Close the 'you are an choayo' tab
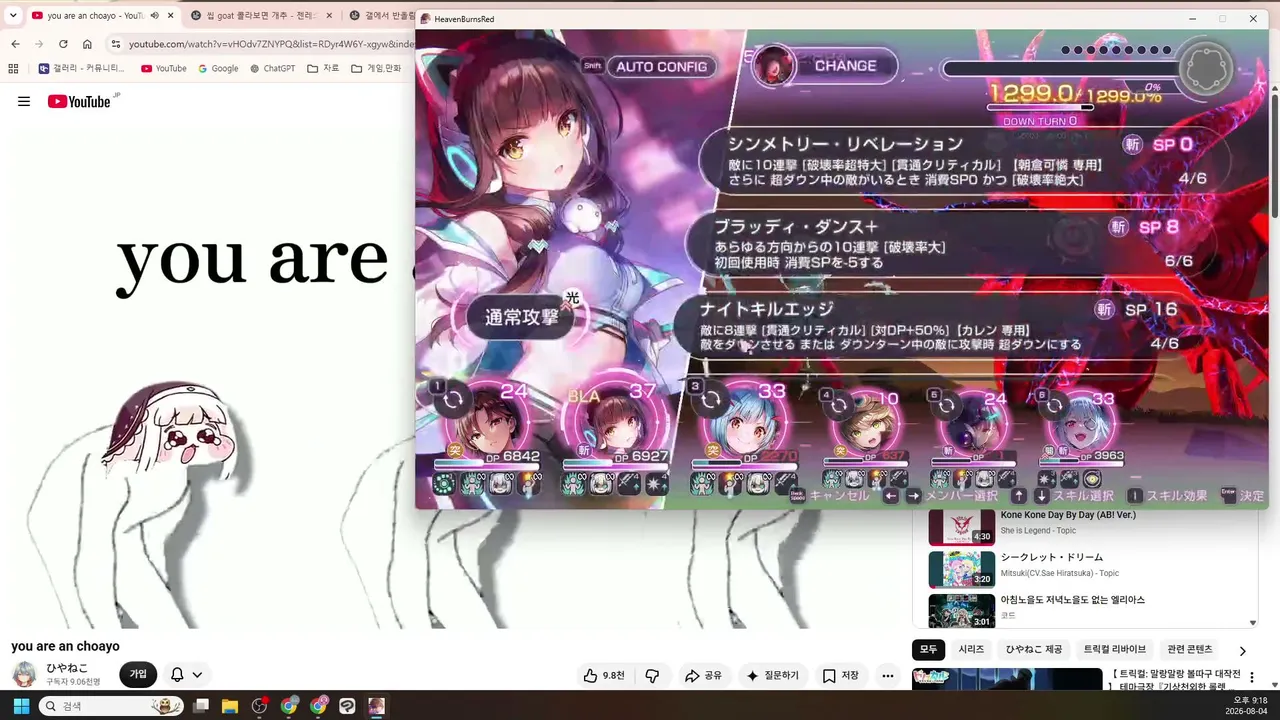The height and width of the screenshot is (720, 1280). pyautogui.click(x=171, y=16)
